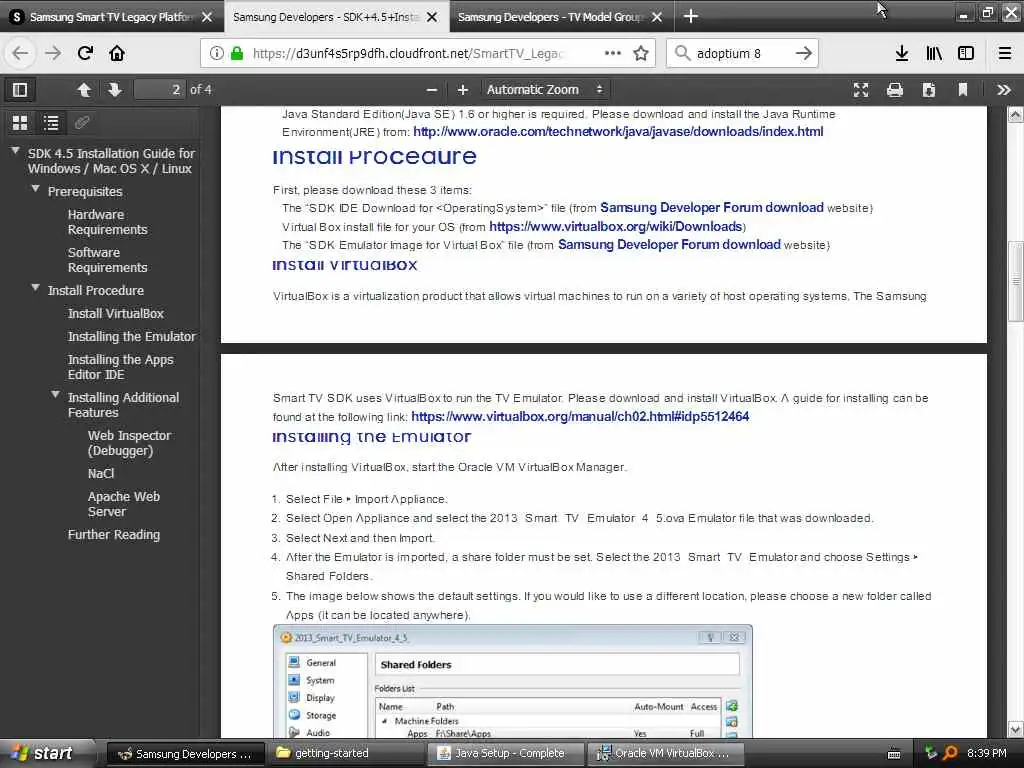1024x768 pixels.
Task: Jump to Install VirtualBox in outline
Action: (116, 313)
